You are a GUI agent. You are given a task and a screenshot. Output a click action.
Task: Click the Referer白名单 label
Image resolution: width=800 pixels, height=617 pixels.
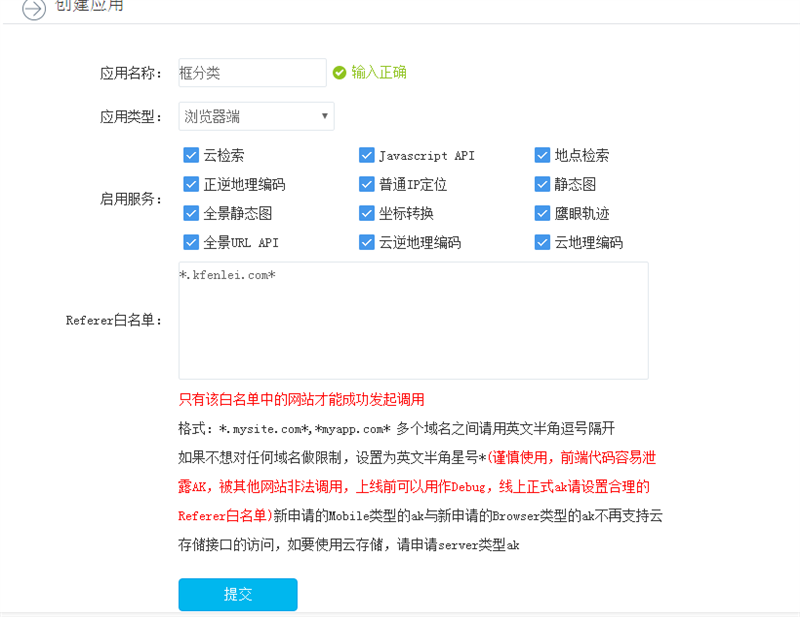(x=114, y=320)
